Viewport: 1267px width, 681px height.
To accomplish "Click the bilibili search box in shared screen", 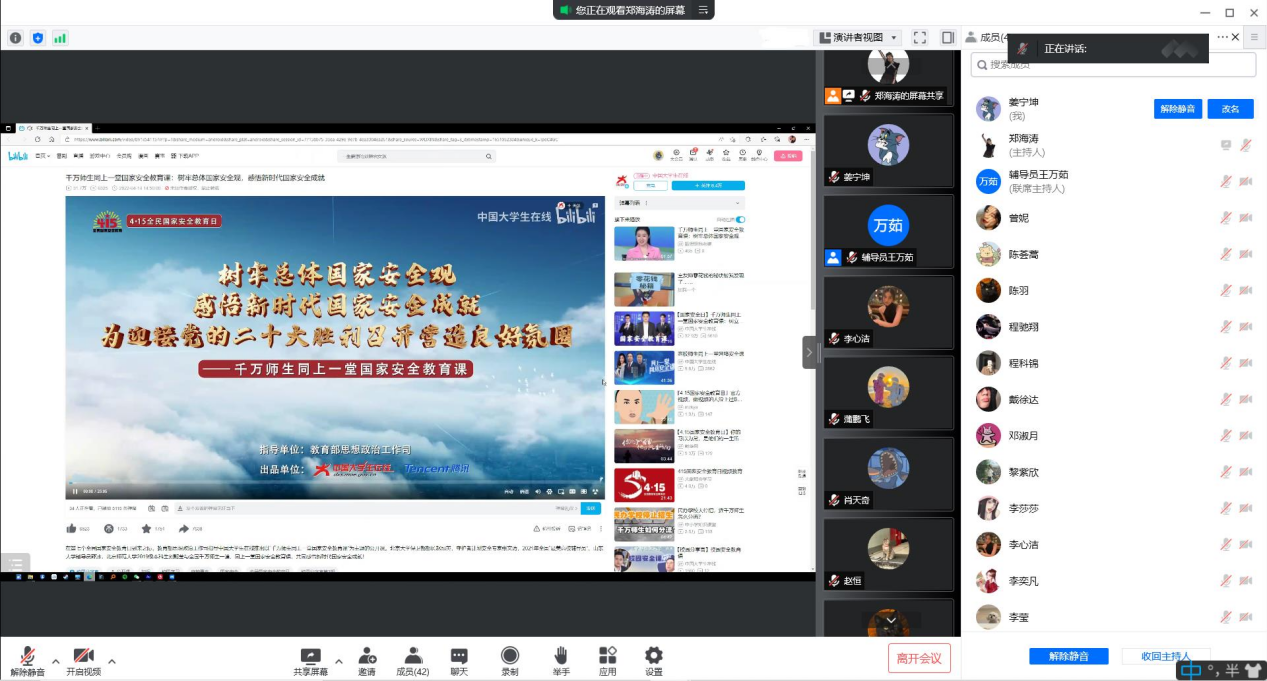I will [418, 156].
